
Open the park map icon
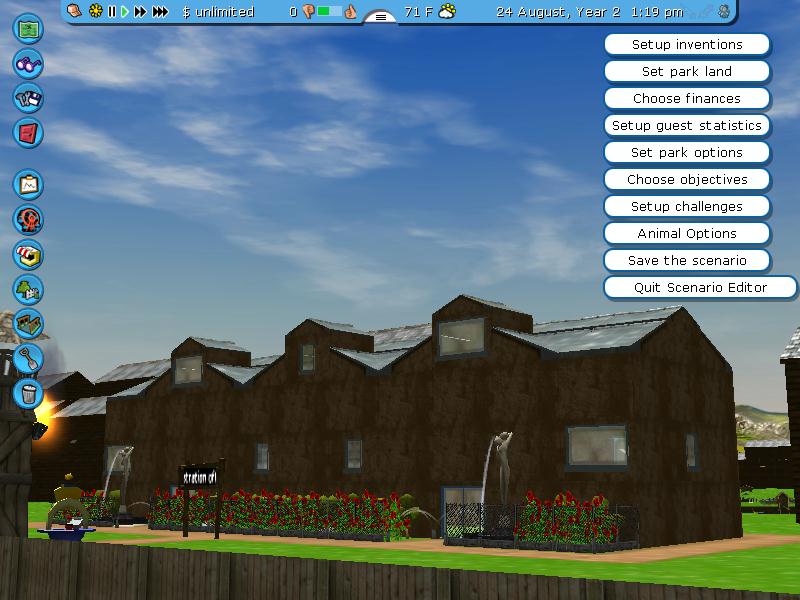[x=28, y=29]
